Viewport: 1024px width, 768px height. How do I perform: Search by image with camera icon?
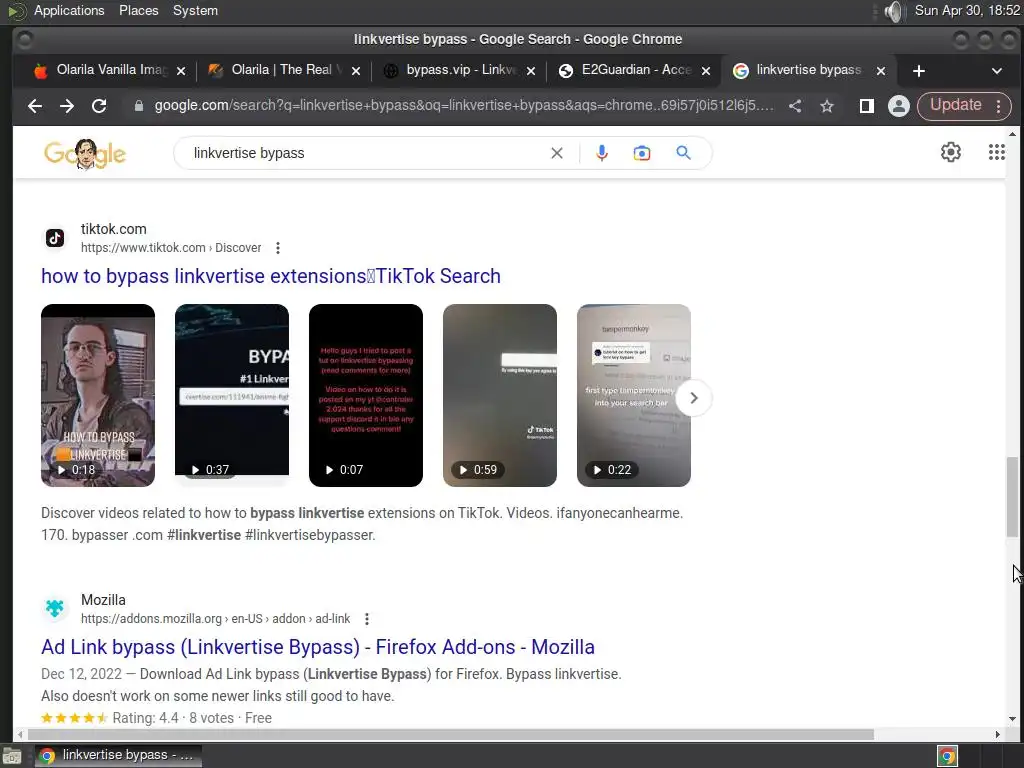click(642, 153)
